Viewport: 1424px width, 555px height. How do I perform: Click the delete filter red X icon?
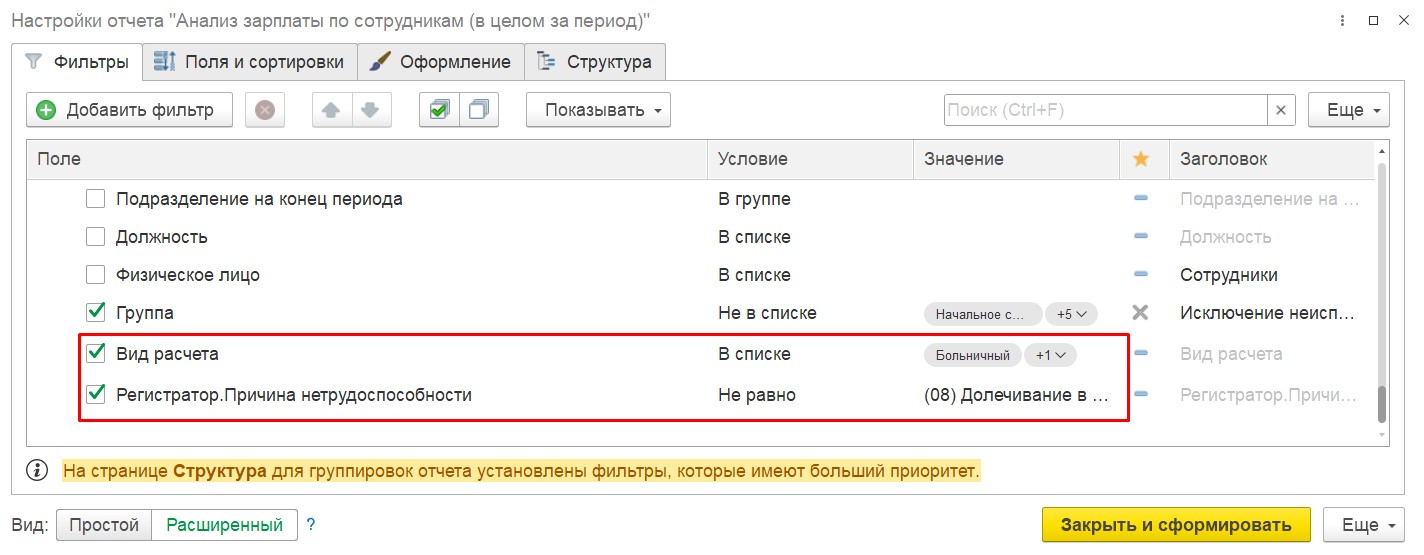[265, 110]
